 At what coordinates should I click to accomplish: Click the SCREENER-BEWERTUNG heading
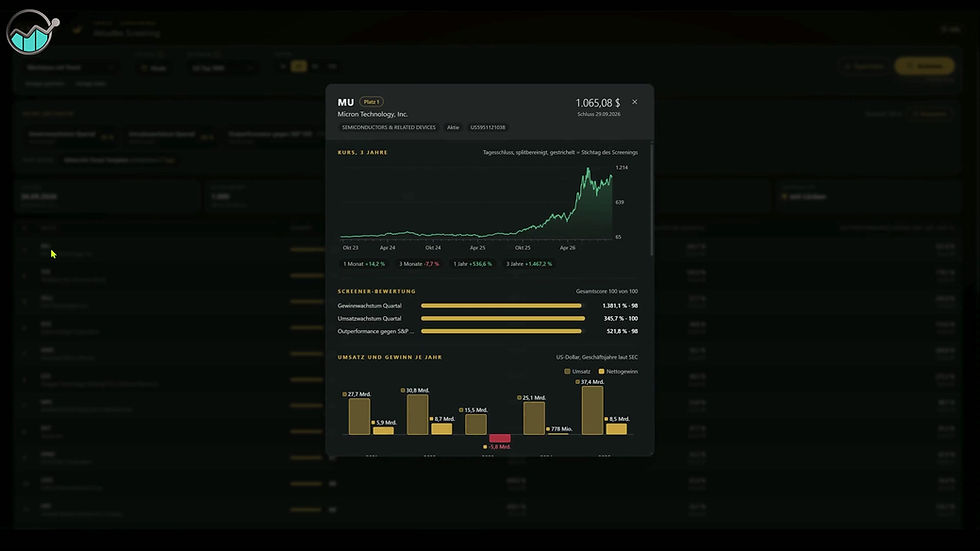(376, 292)
